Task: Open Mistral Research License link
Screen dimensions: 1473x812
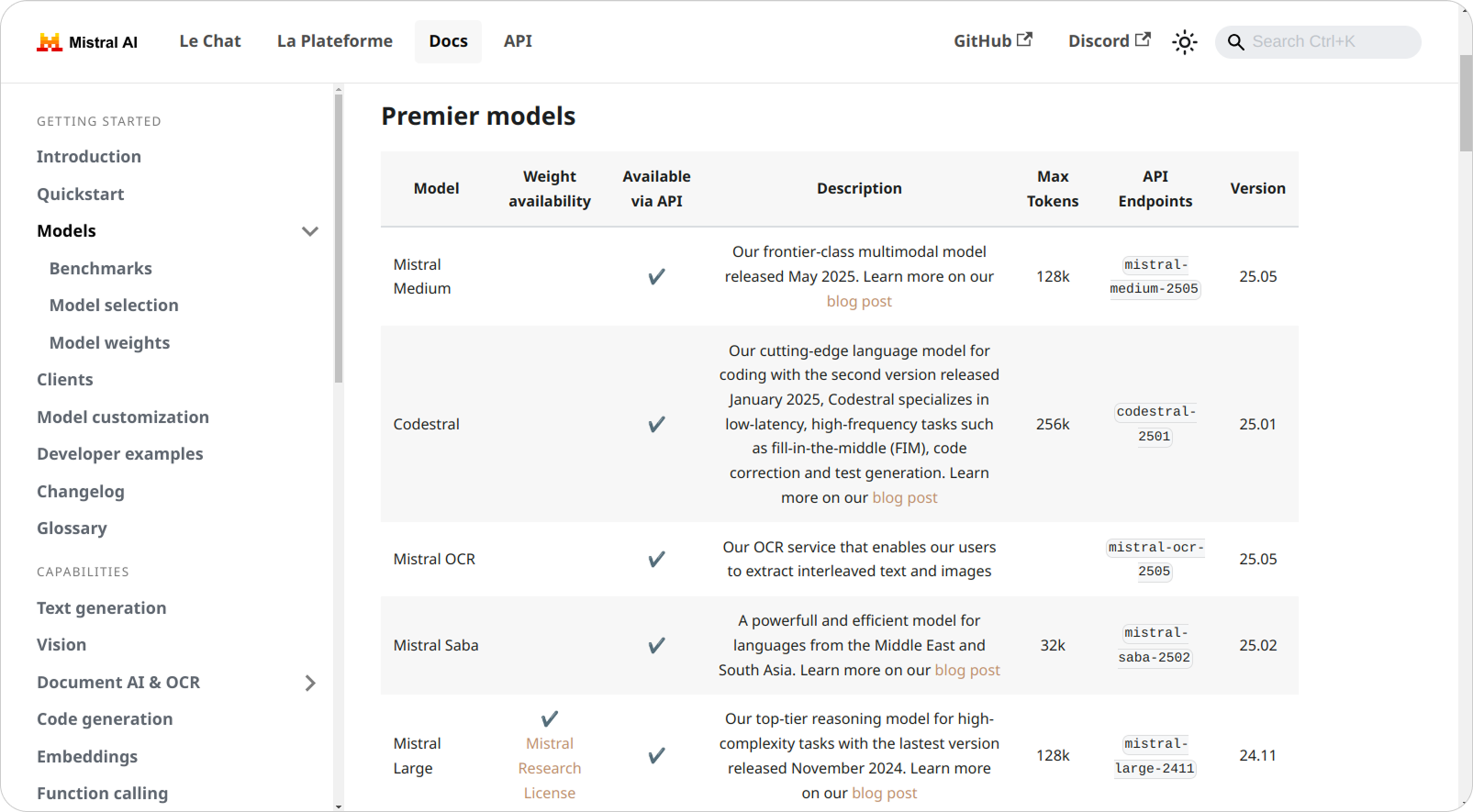Action: coord(550,768)
